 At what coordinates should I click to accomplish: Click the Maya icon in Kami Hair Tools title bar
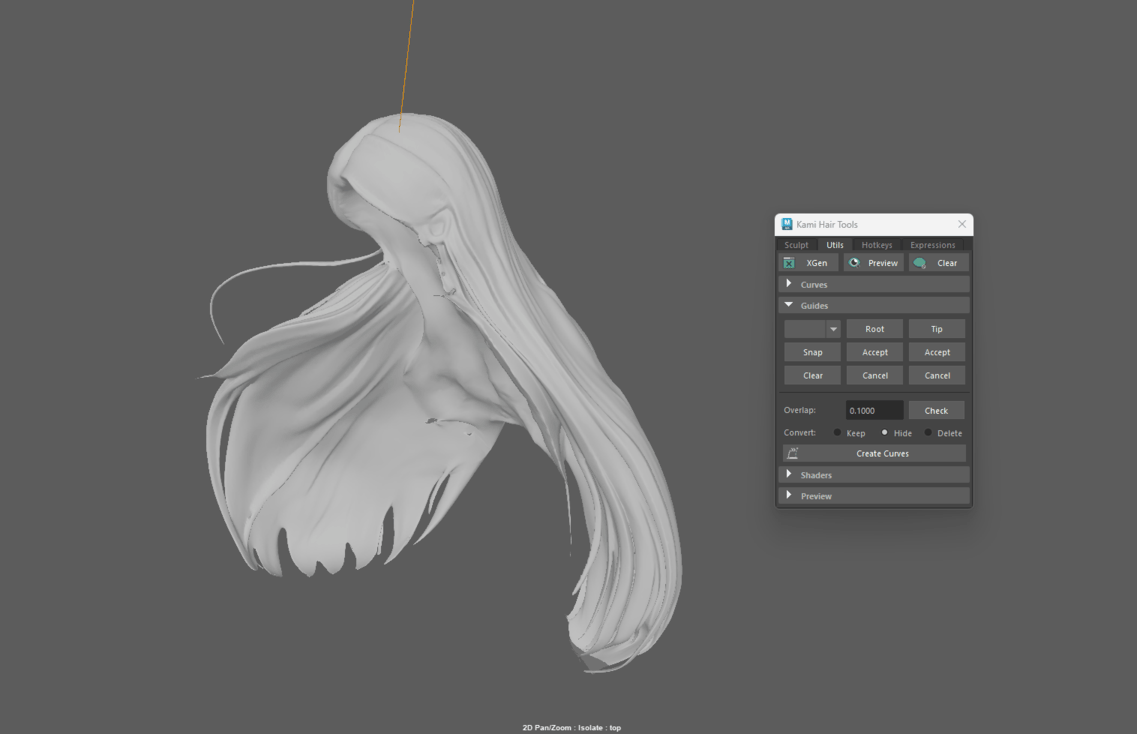click(x=787, y=224)
